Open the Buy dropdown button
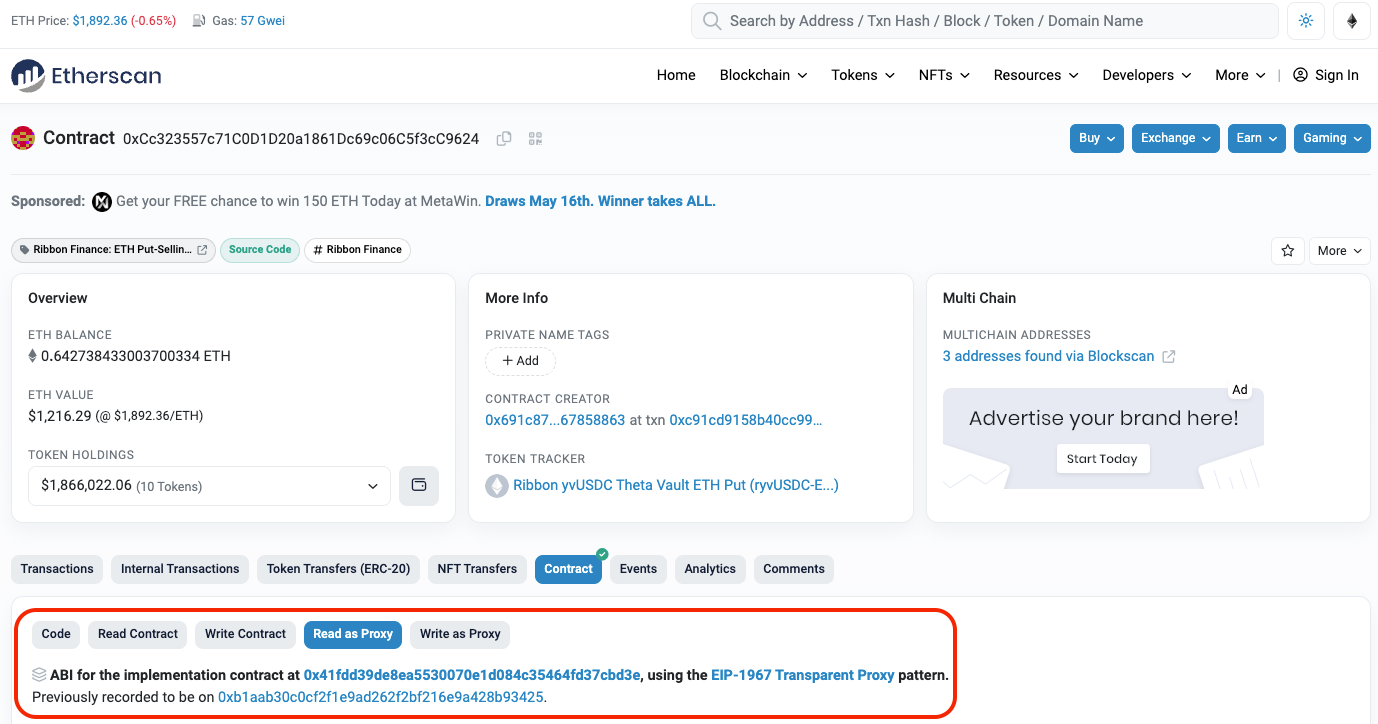This screenshot has width=1378, height=724. tap(1097, 138)
